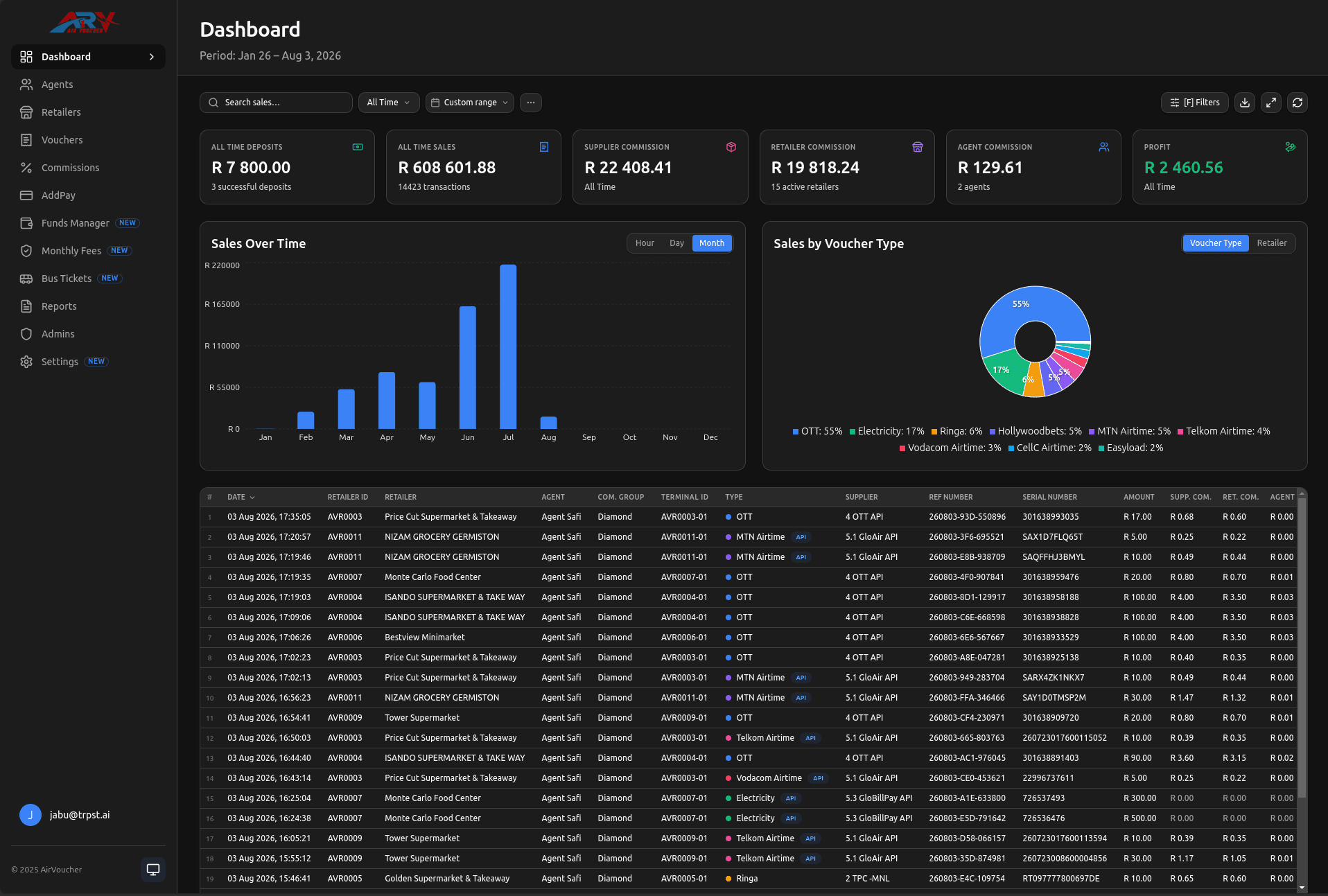This screenshot has height=896, width=1328.
Task: Click the RETAILER column header
Action: tap(401, 497)
